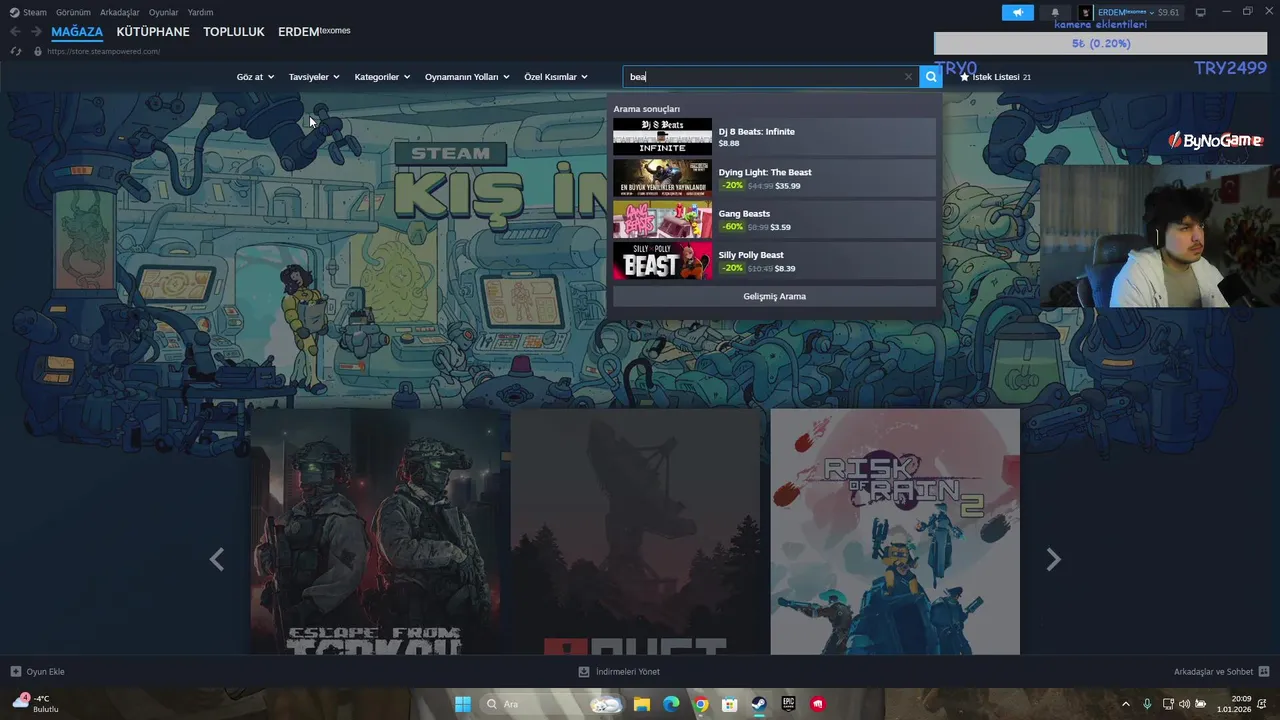Click the store search input field
This screenshot has height=720, width=1280.
(x=764, y=76)
